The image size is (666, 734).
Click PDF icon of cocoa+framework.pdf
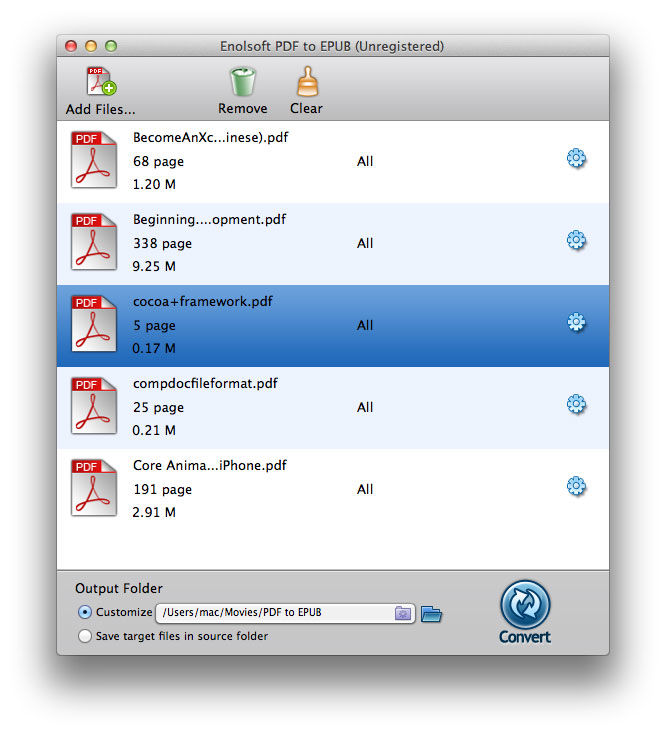click(94, 324)
